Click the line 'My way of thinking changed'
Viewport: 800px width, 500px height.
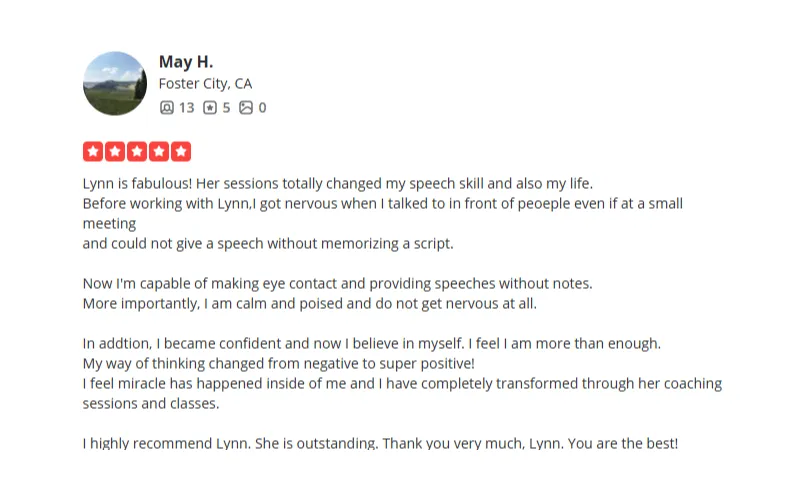pos(279,364)
